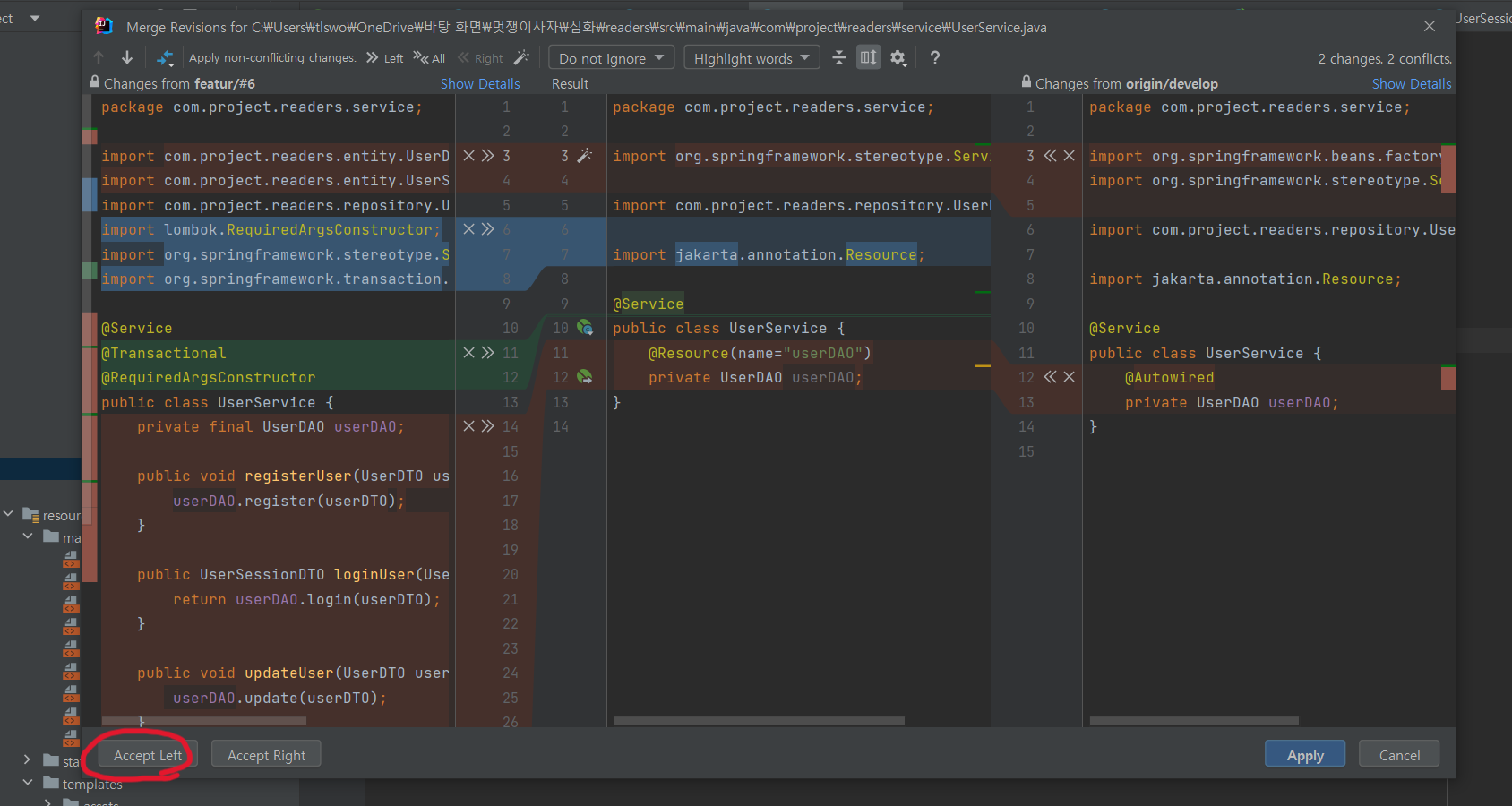Toggle synchronize scrolling button
This screenshot has width=1512, height=806.
(868, 58)
